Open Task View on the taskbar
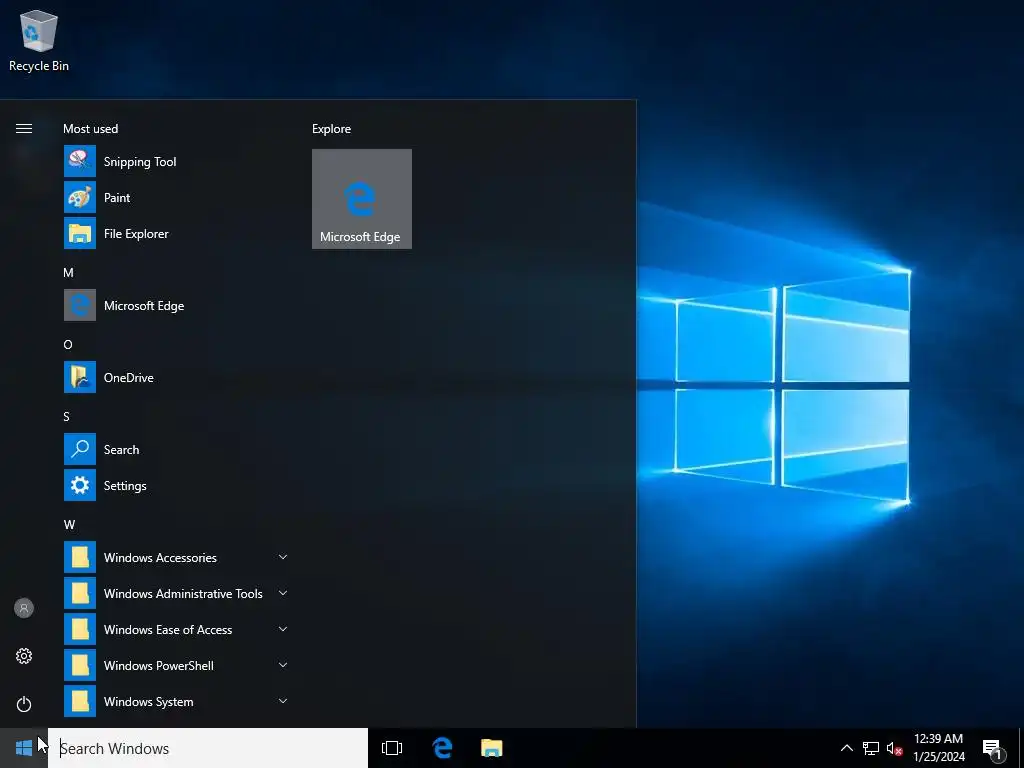The height and width of the screenshot is (768, 1024). (x=392, y=748)
